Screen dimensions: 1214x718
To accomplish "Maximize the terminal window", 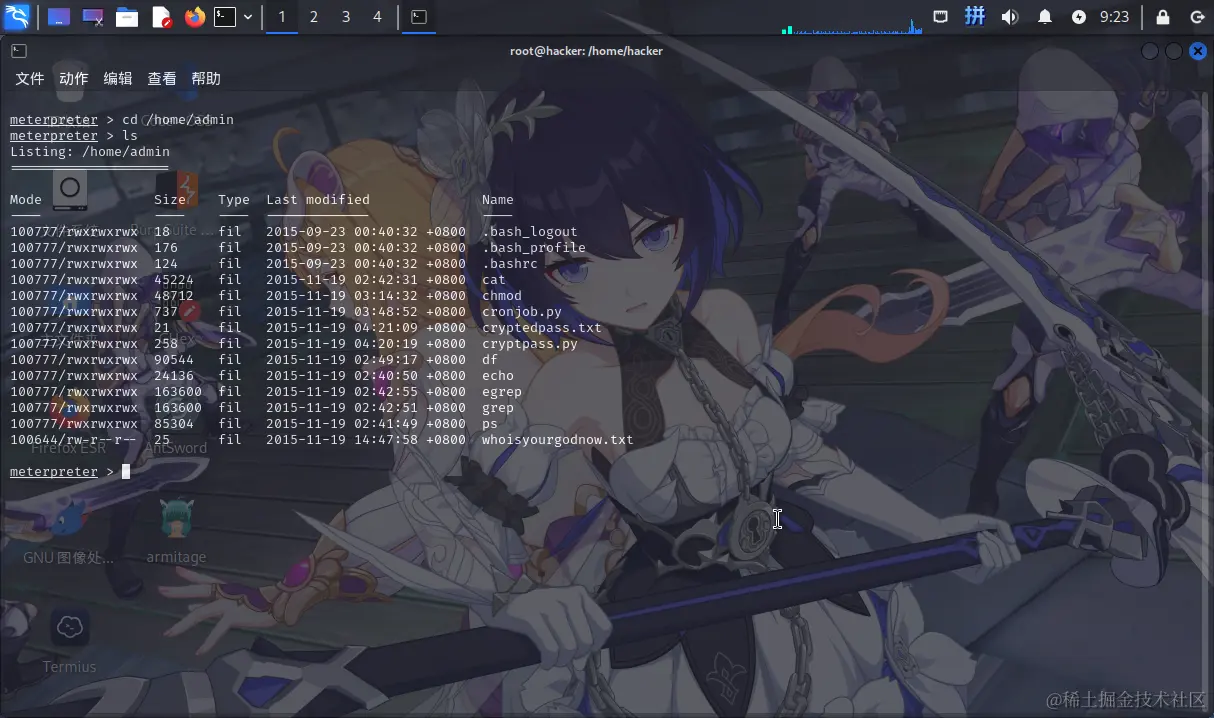I will coord(1174,51).
